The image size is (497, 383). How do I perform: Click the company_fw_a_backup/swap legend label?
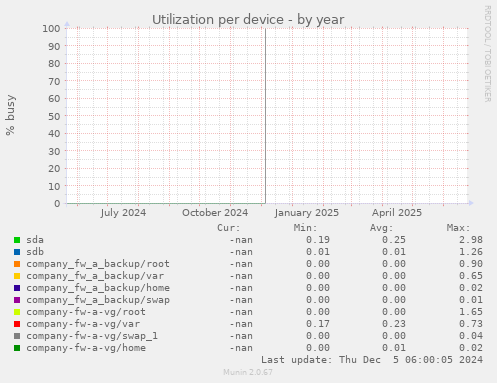pyautogui.click(x=98, y=300)
